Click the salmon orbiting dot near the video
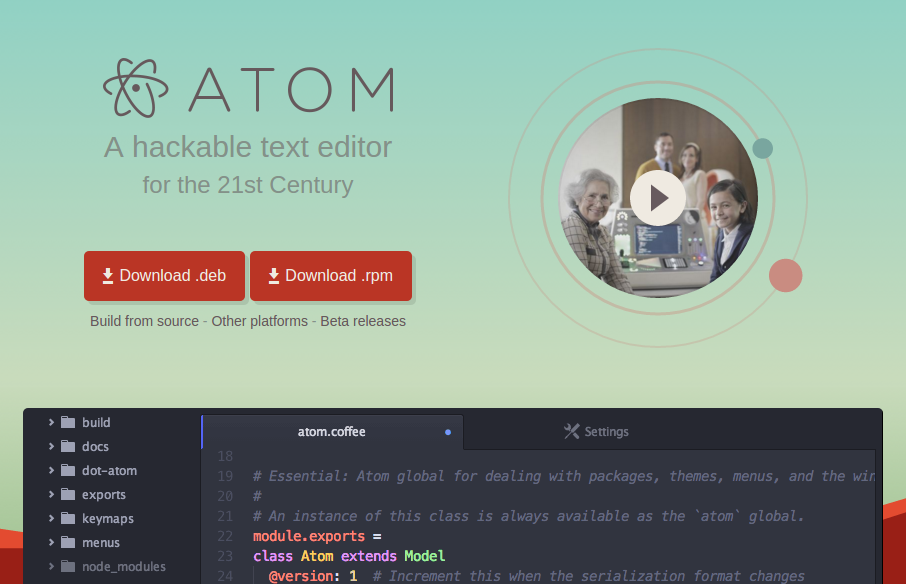The image size is (906, 584). click(x=786, y=275)
